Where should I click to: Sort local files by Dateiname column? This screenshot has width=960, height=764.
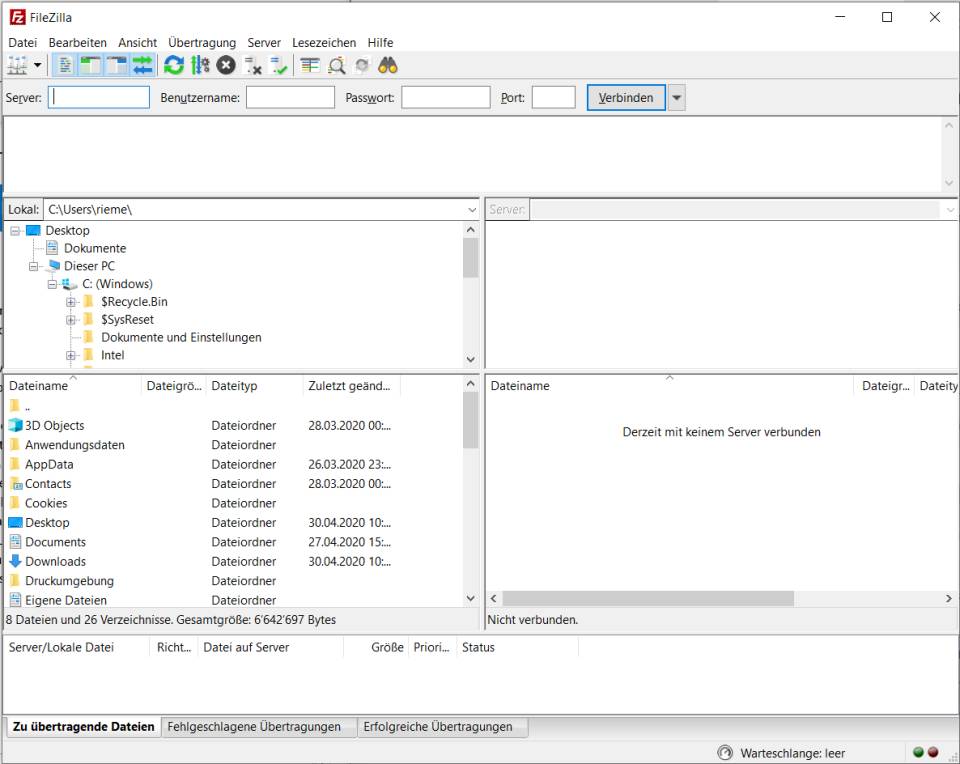(x=73, y=386)
